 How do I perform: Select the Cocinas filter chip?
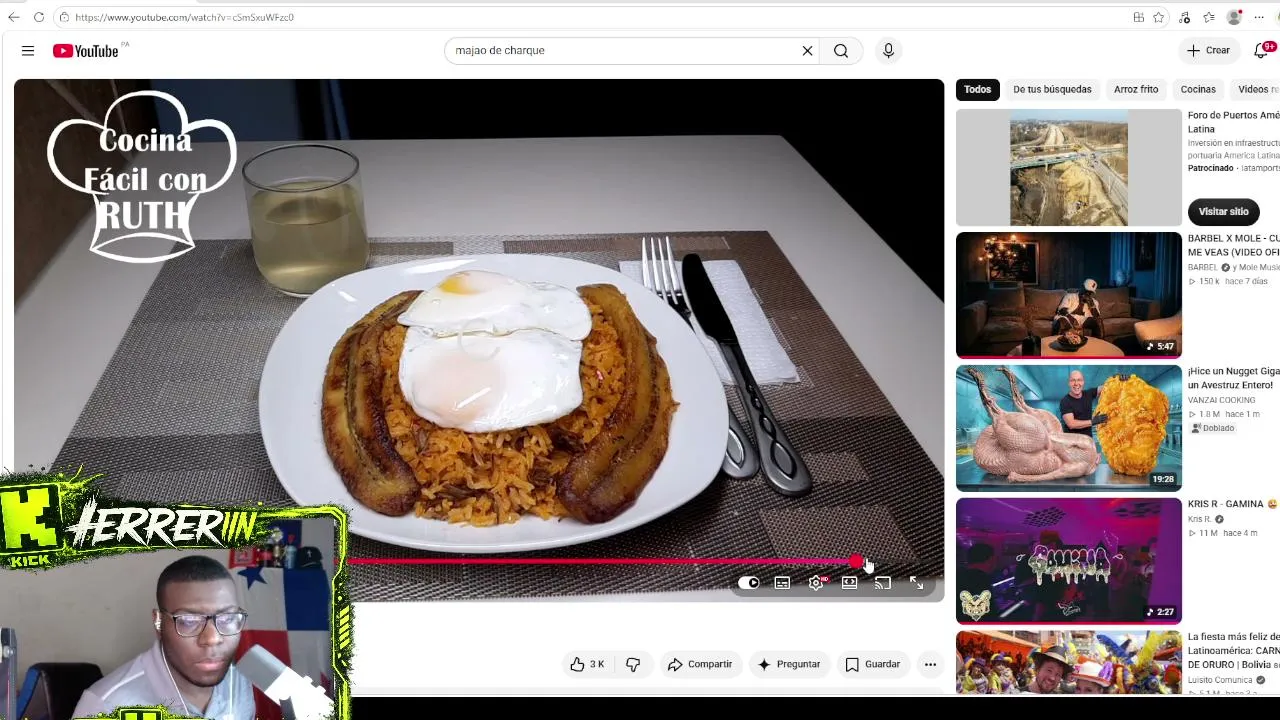pyautogui.click(x=1198, y=89)
